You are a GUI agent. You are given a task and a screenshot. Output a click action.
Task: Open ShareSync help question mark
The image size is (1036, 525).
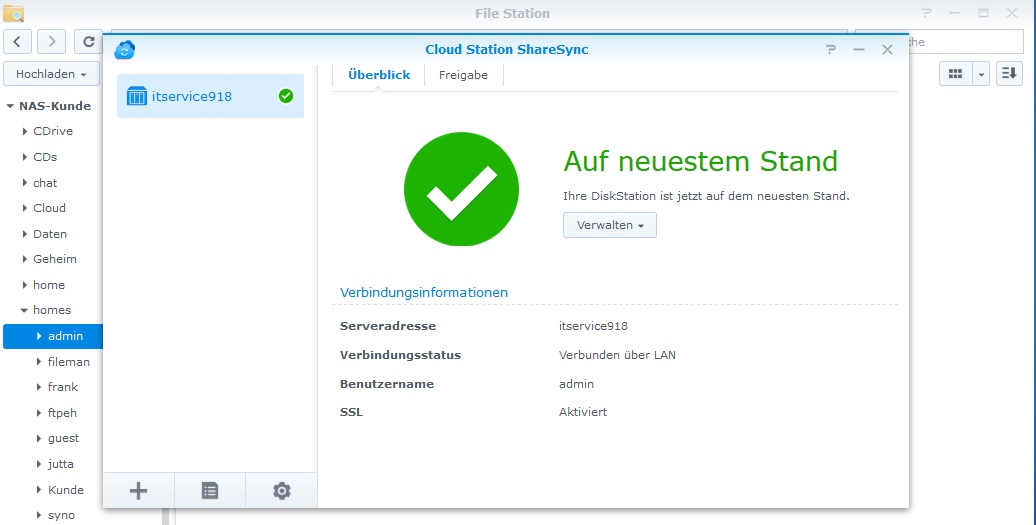(x=831, y=50)
